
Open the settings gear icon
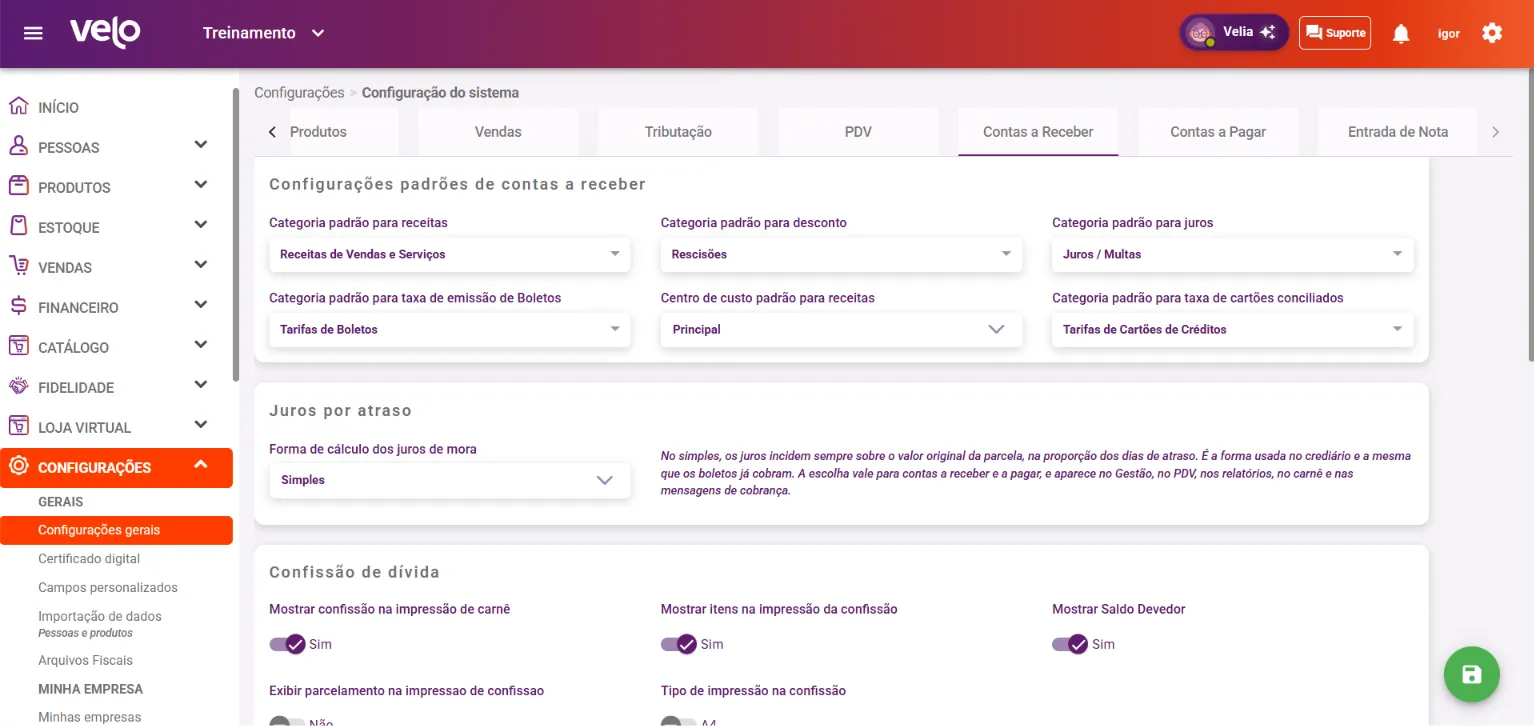(1492, 33)
